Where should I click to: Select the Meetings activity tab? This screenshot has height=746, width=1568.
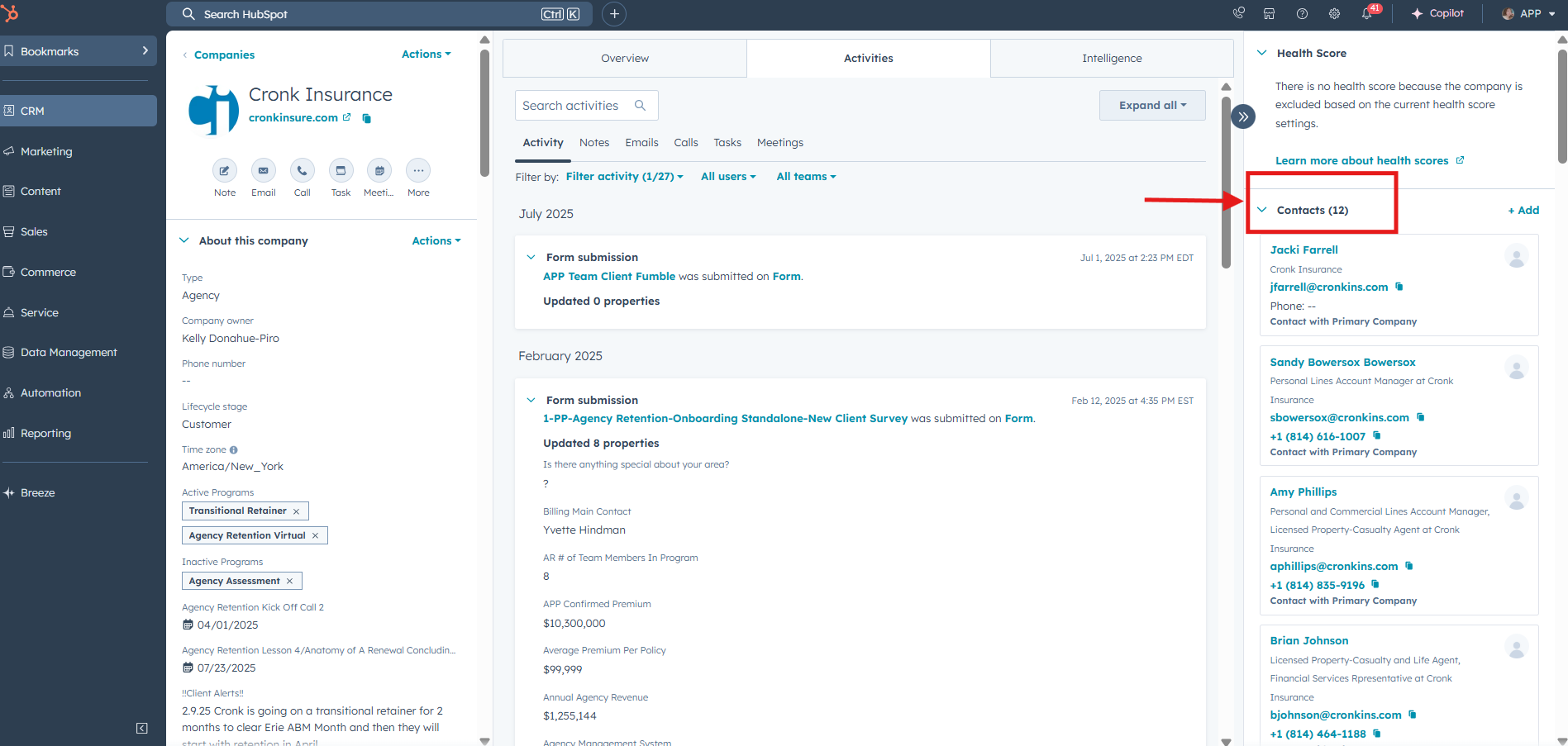pyautogui.click(x=780, y=143)
